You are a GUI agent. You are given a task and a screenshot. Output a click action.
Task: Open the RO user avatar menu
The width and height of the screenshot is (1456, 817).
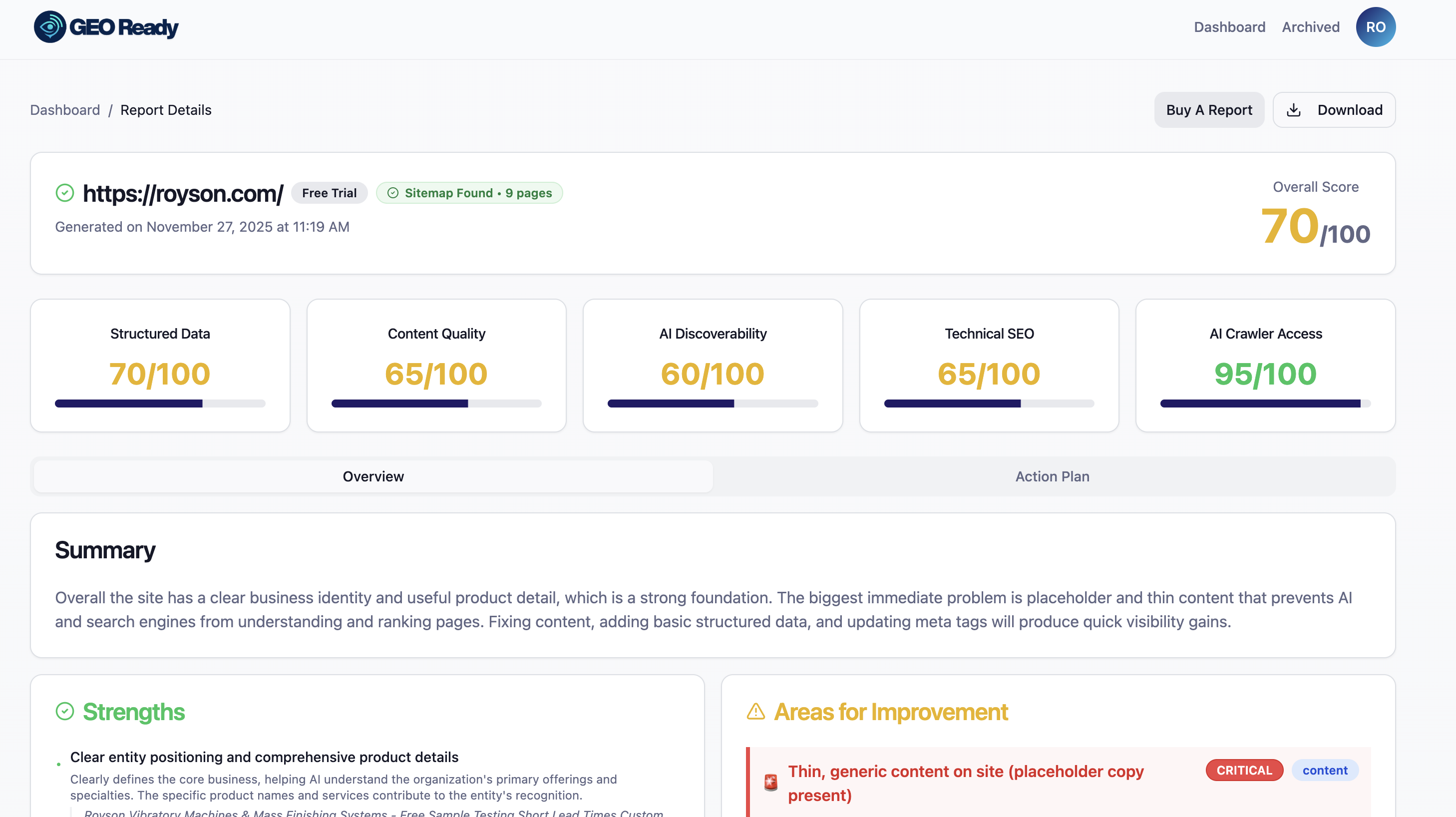click(x=1375, y=26)
